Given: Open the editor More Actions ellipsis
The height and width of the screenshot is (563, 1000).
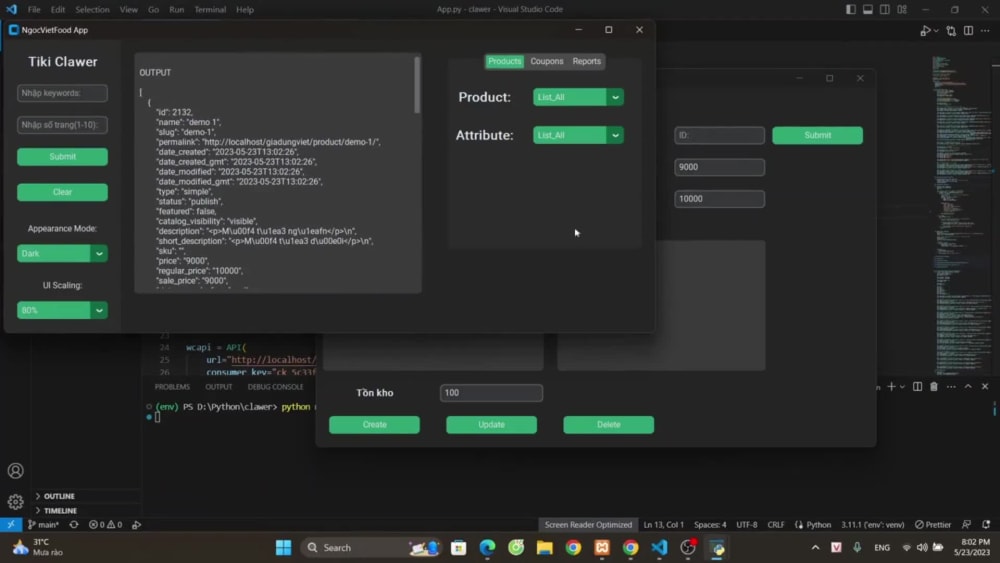Looking at the screenshot, I should click(x=985, y=31).
